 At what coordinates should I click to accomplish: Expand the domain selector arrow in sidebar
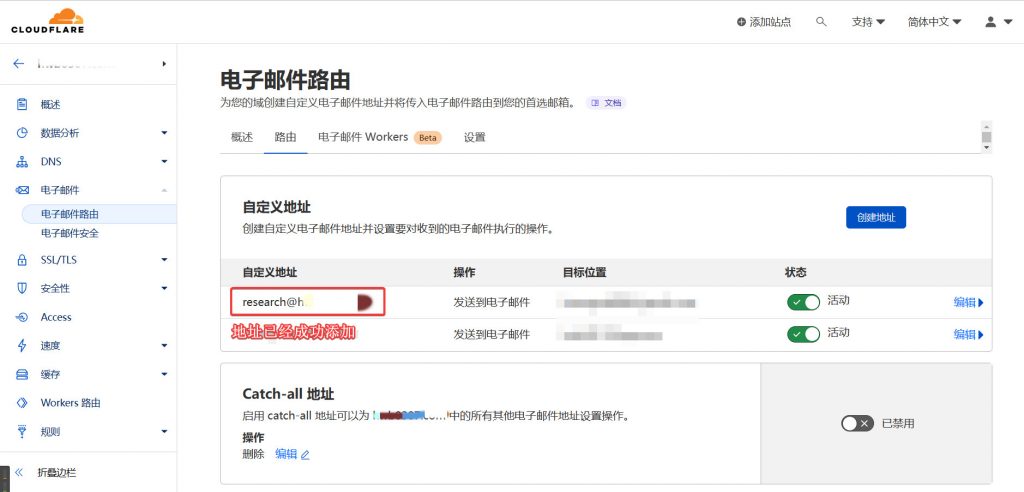coord(164,63)
